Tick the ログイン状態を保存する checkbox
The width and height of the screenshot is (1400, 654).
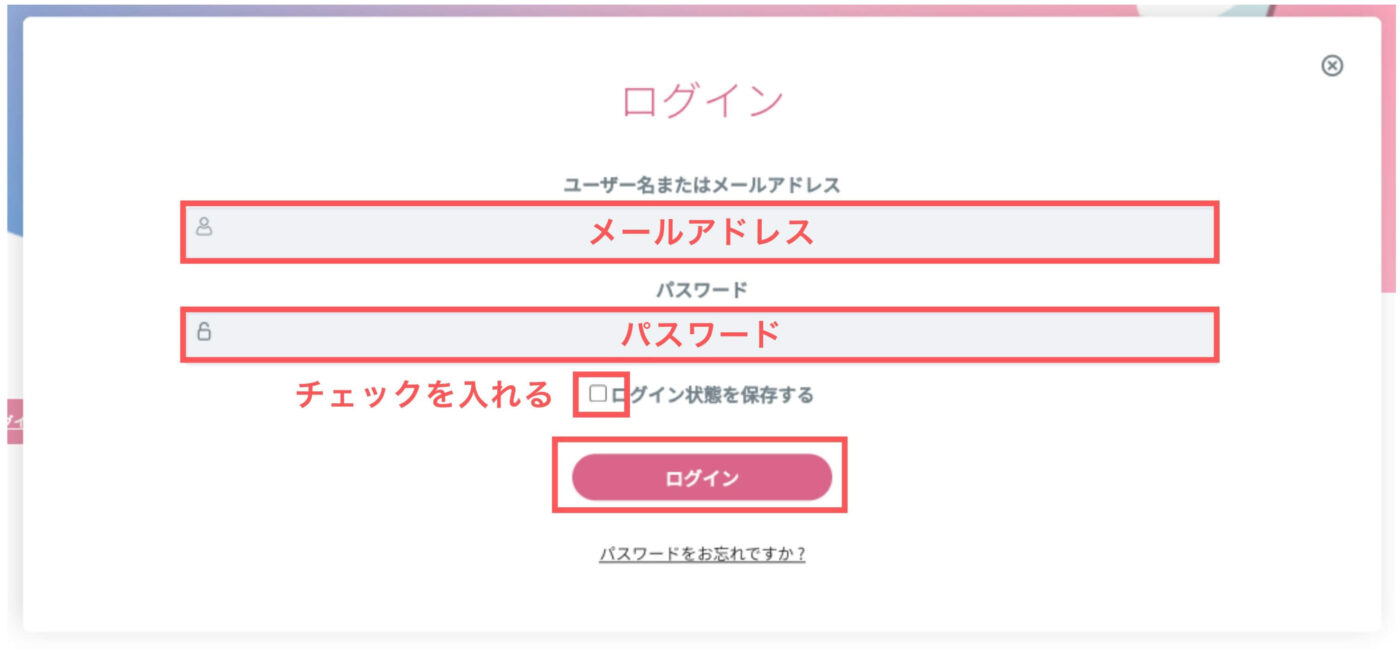(598, 394)
